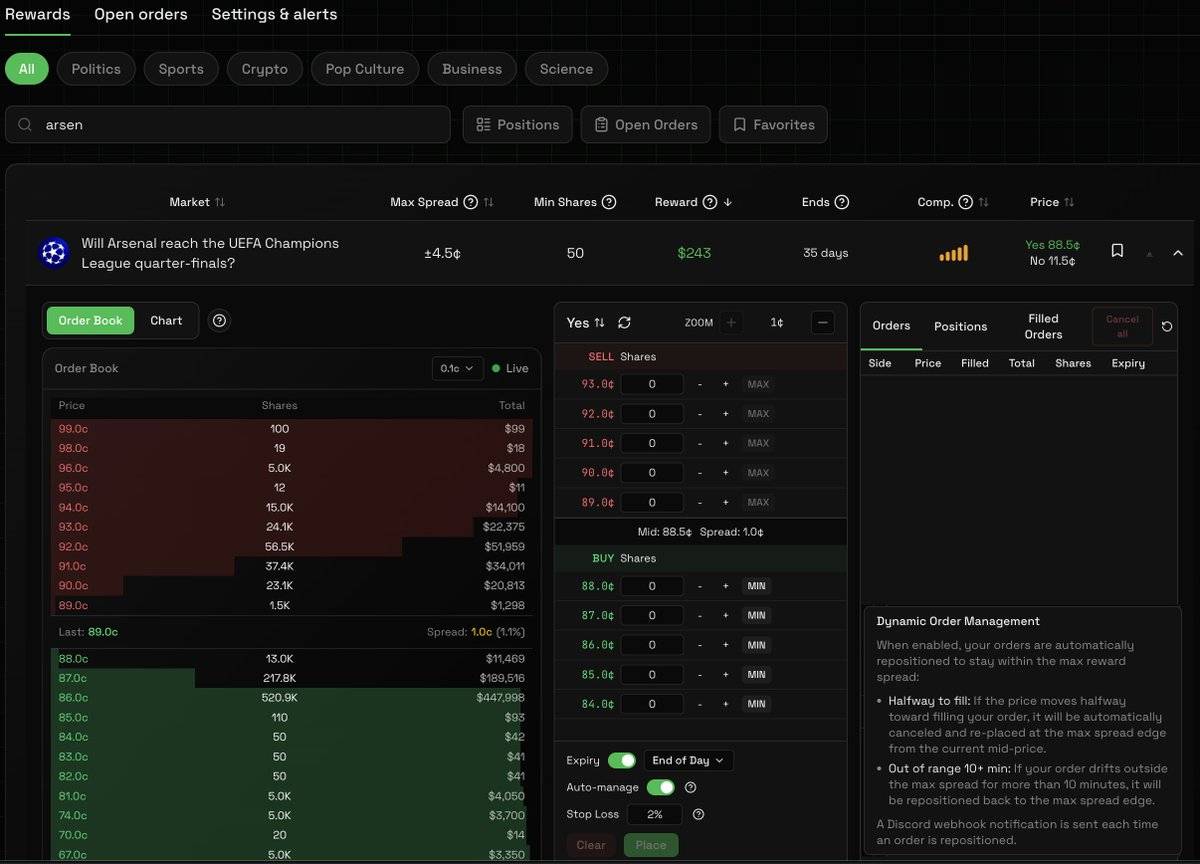1200x864 pixels.
Task: Click the arsen search field
Action: coord(228,125)
